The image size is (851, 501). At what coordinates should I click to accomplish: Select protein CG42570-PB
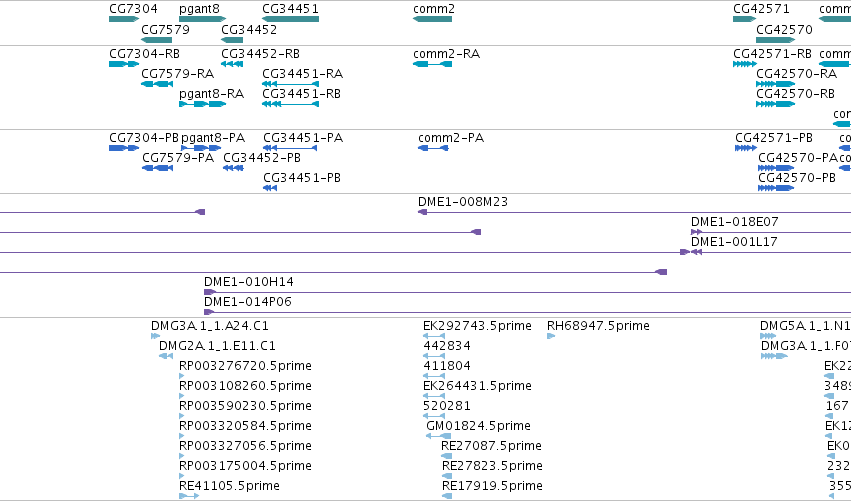pyautogui.click(x=797, y=178)
